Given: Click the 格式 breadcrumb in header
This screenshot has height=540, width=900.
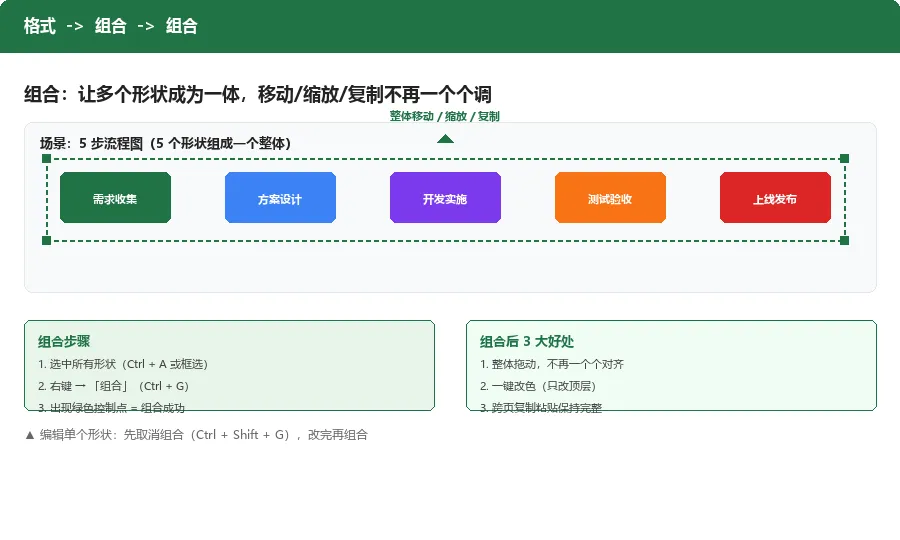Looking at the screenshot, I should pyautogui.click(x=40, y=26).
